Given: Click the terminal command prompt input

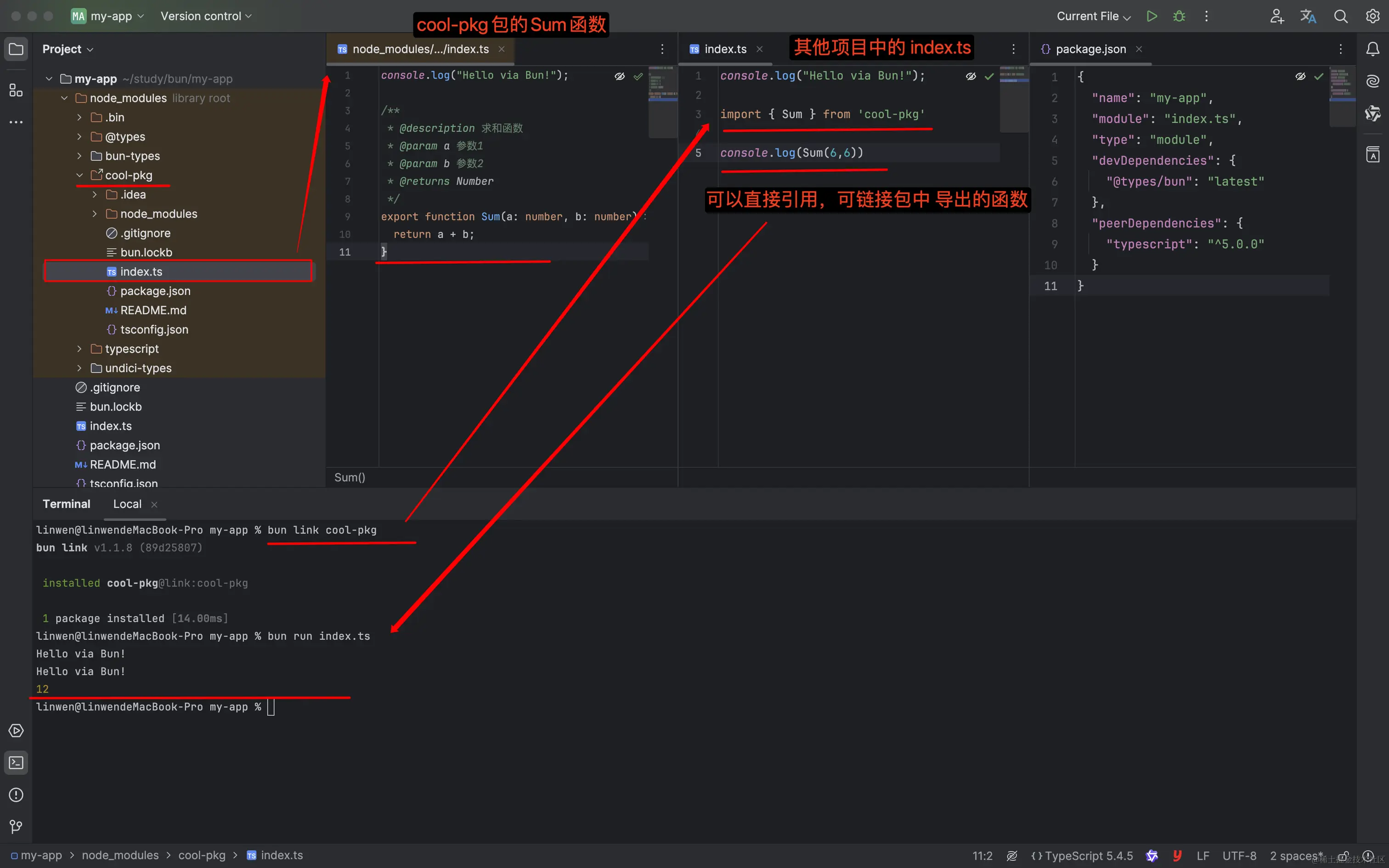Looking at the screenshot, I should pyautogui.click(x=271, y=707).
